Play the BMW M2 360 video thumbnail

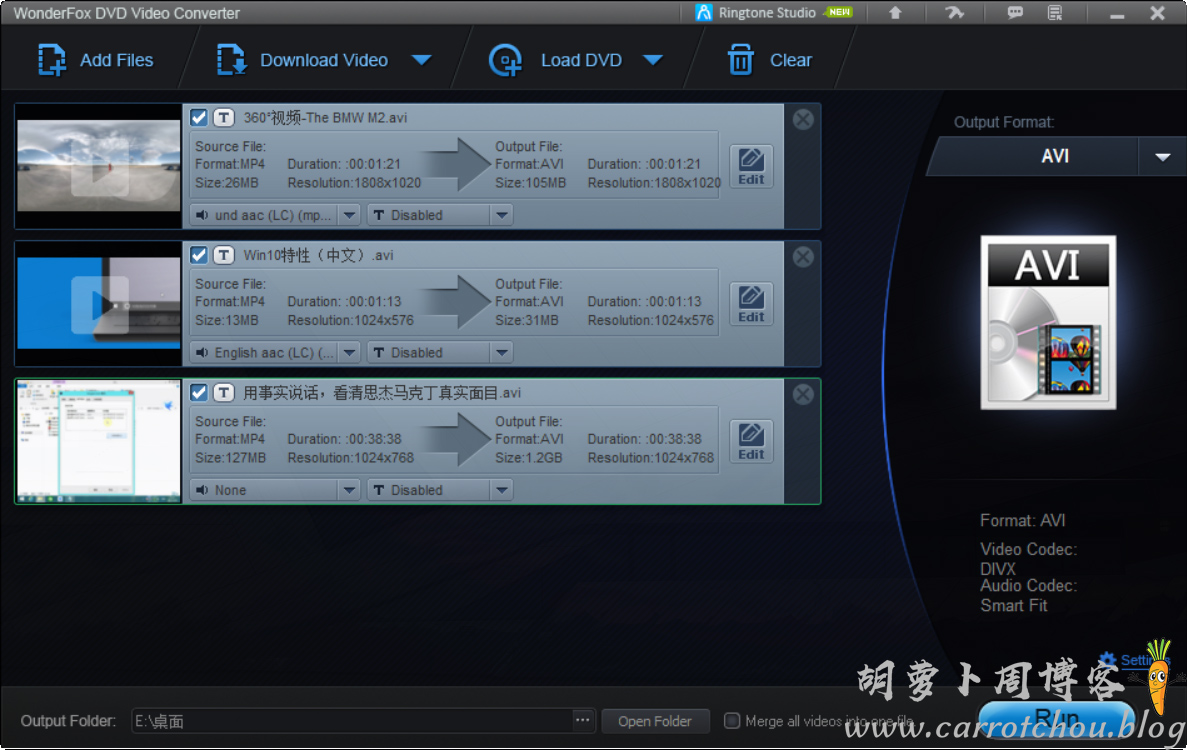pyautogui.click(x=99, y=166)
